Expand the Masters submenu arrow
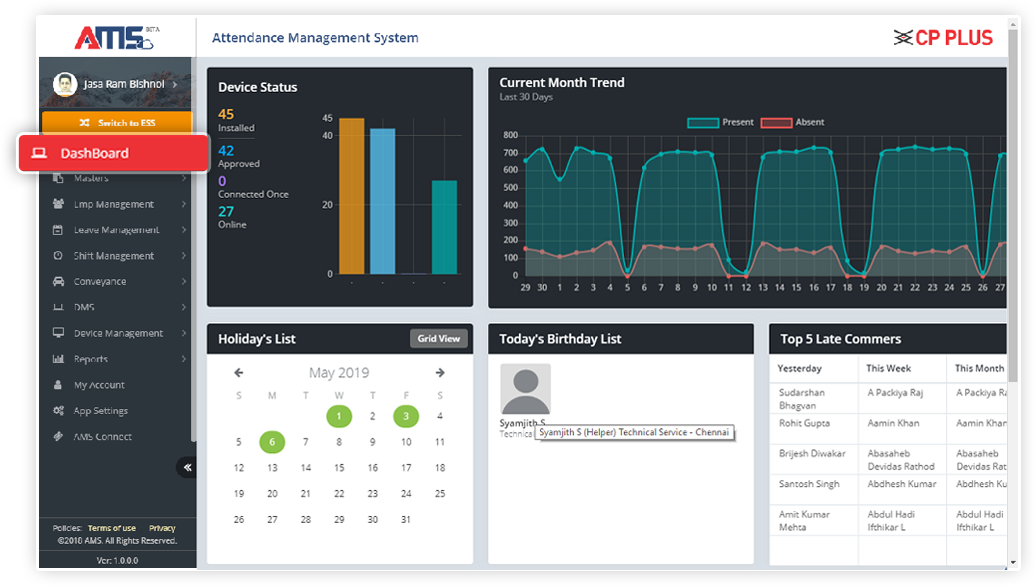1036x586 pixels. (x=184, y=178)
